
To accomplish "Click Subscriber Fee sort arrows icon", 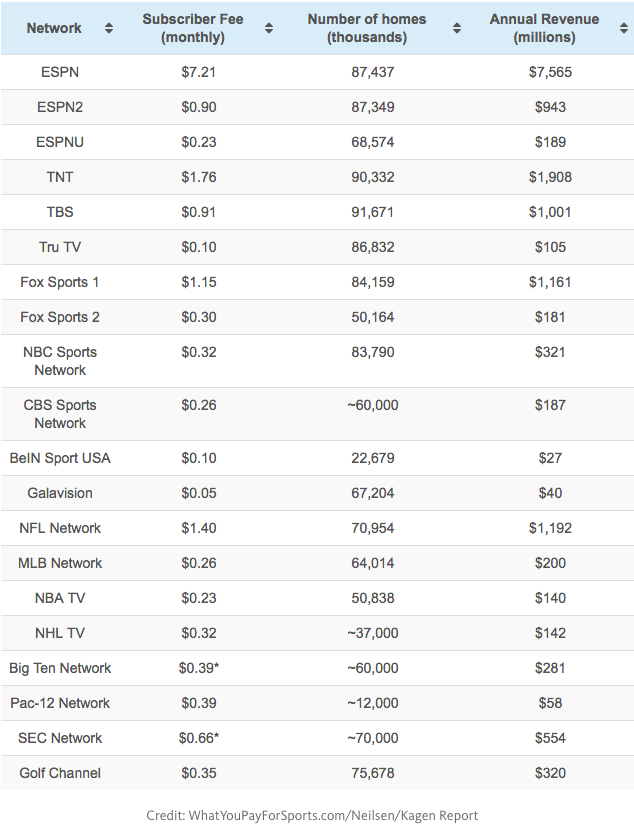I will (x=269, y=28).
